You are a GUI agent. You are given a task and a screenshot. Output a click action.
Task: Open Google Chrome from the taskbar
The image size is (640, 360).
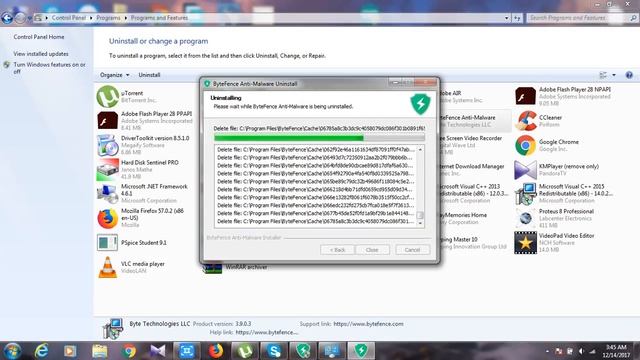[x=129, y=351]
